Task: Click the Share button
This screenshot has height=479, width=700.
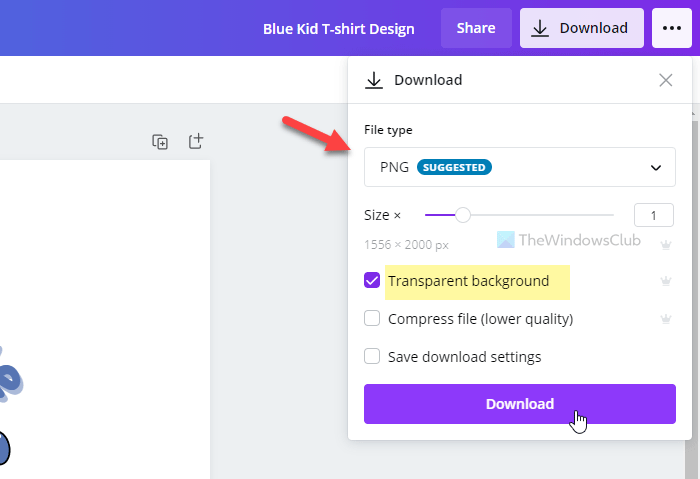Action: click(476, 28)
